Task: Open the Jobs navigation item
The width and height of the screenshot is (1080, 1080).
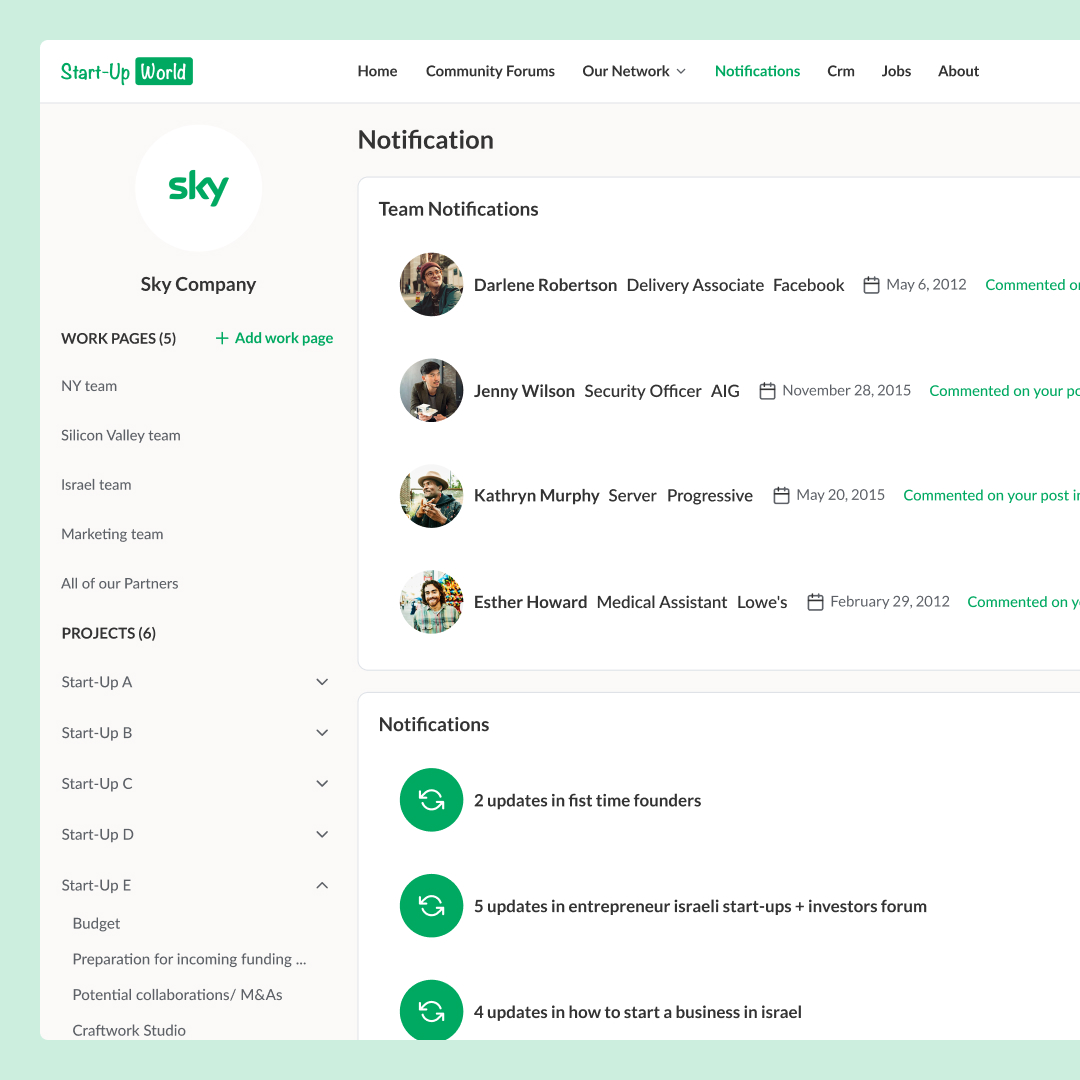Action: click(896, 71)
